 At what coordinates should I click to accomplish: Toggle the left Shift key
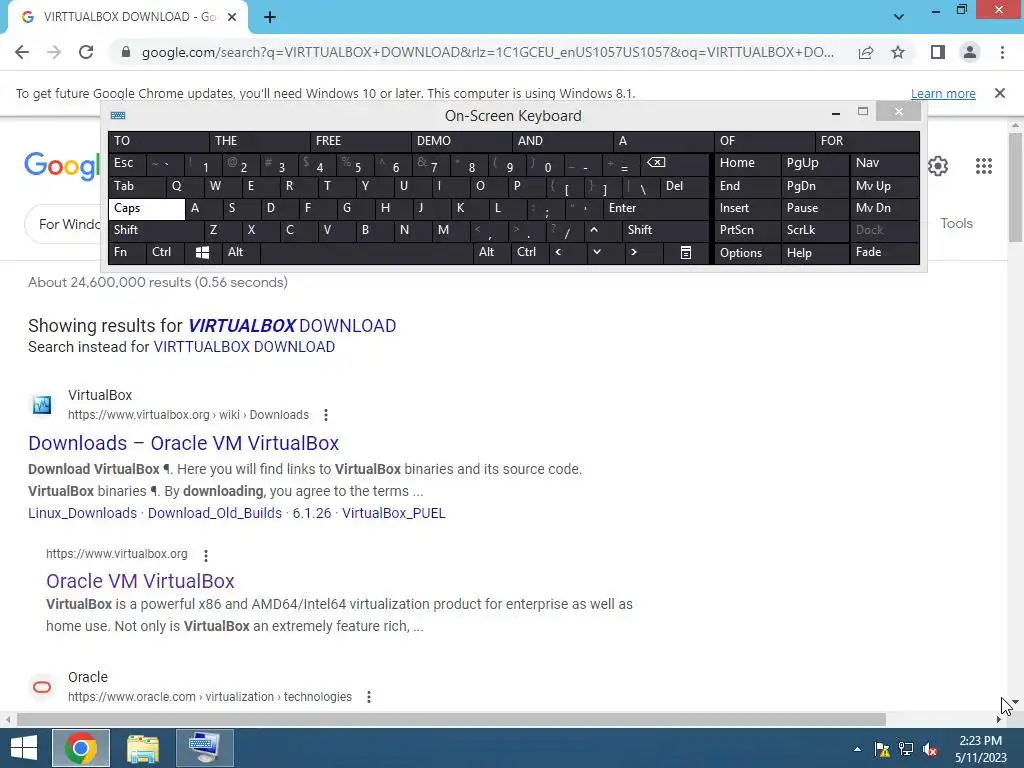coord(156,230)
